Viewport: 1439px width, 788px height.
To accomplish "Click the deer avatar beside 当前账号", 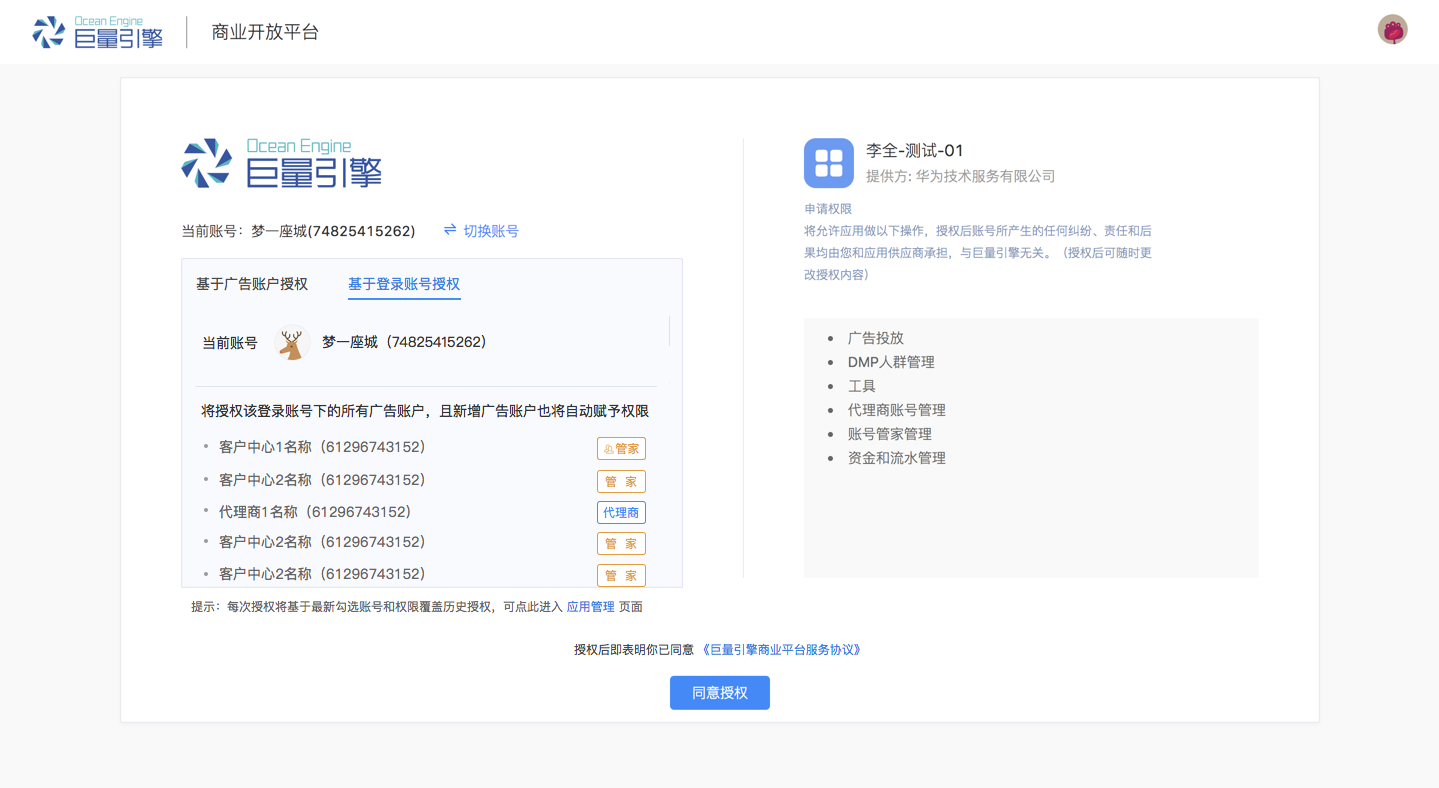I will point(292,343).
